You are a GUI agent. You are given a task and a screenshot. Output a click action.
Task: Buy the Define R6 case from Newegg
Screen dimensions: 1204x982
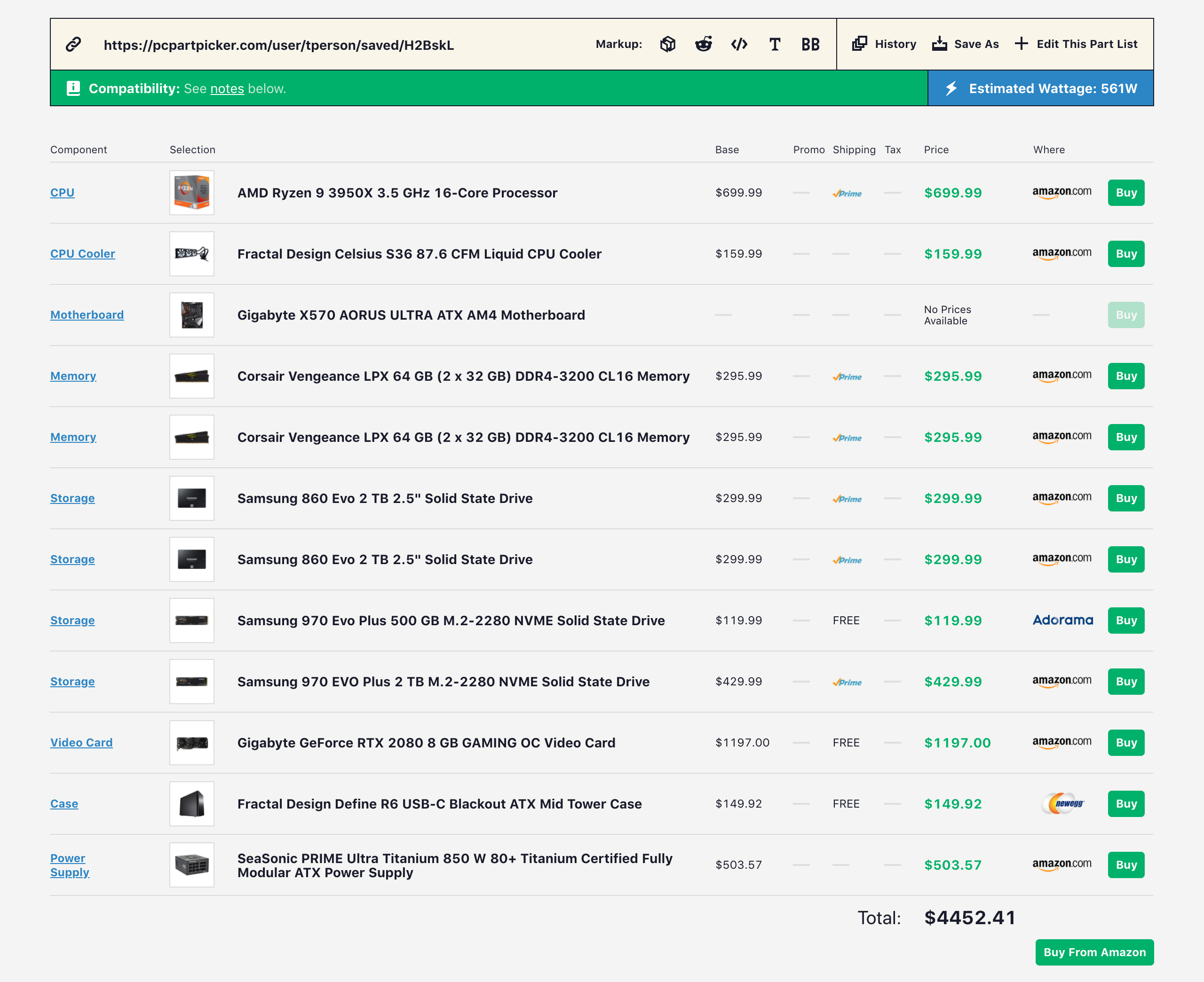(x=1126, y=804)
